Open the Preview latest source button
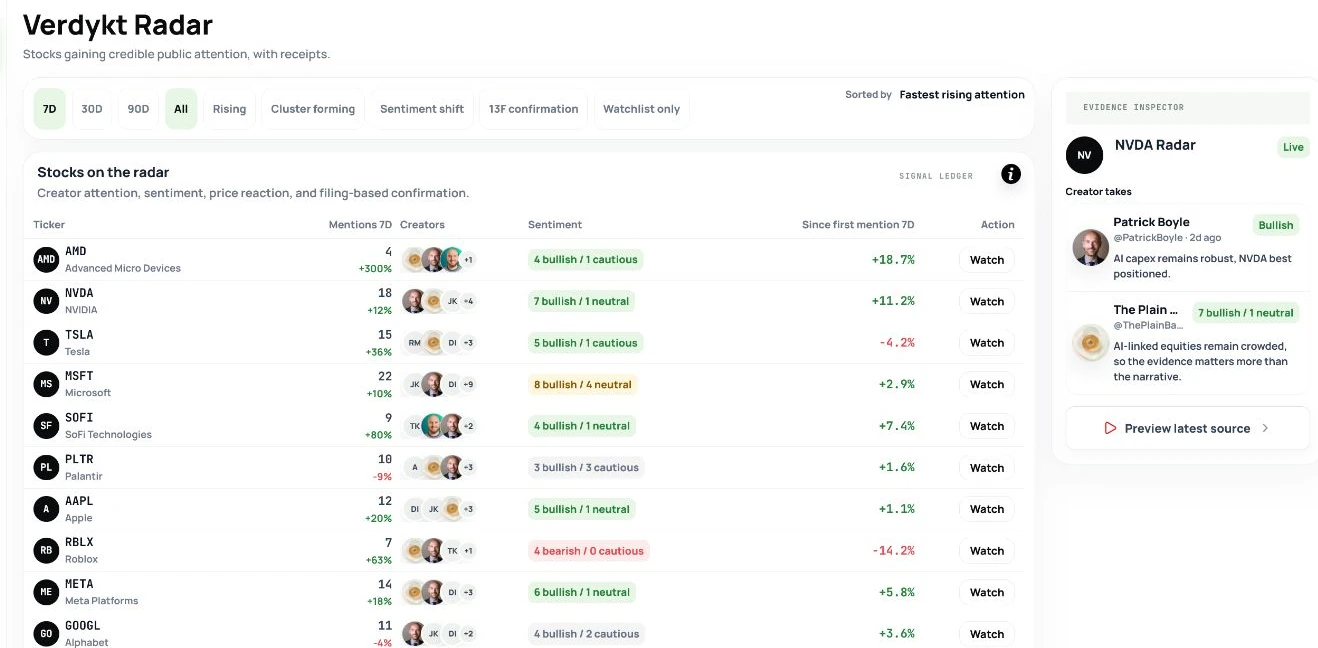 click(x=1187, y=428)
